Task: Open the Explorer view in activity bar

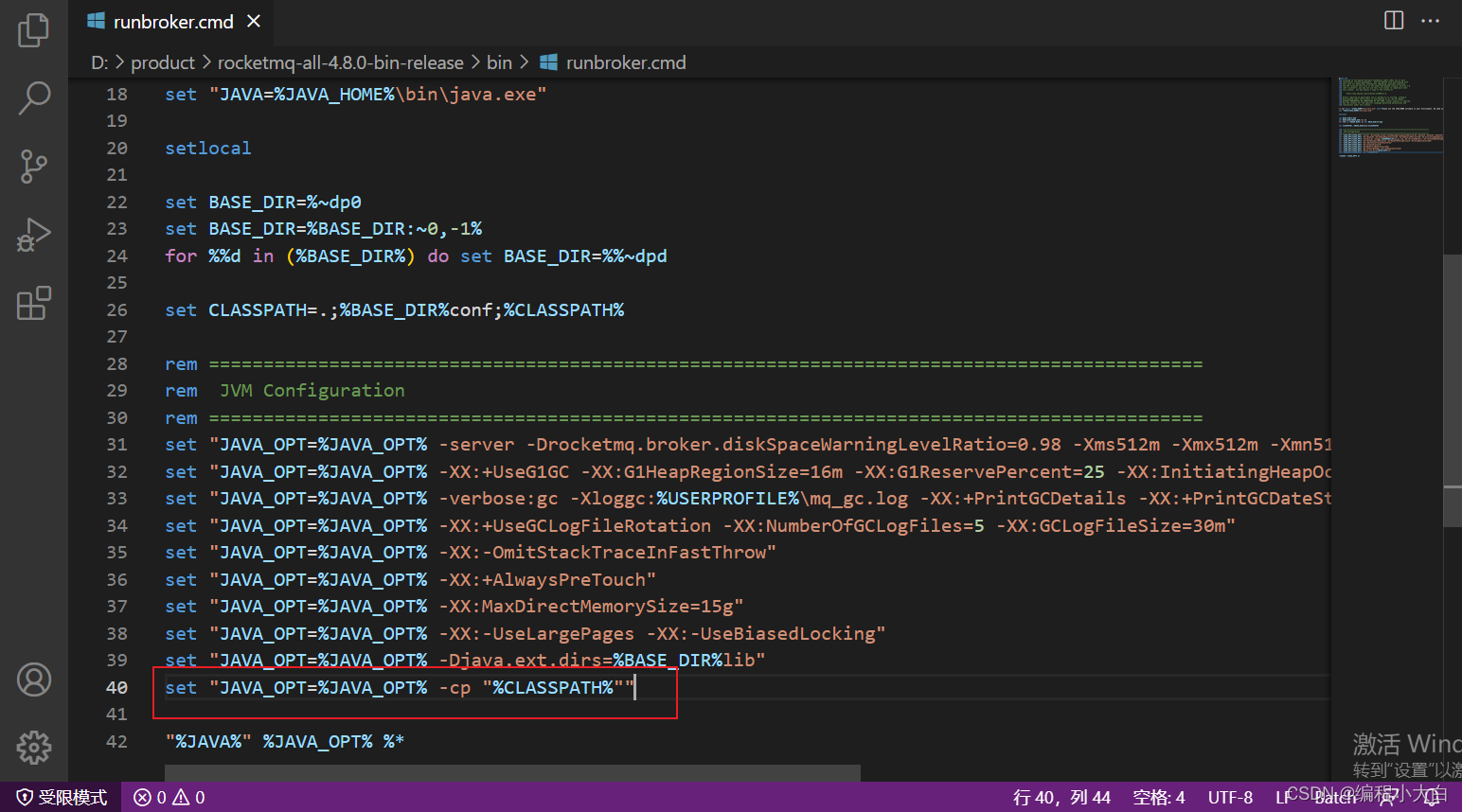Action: 34,30
